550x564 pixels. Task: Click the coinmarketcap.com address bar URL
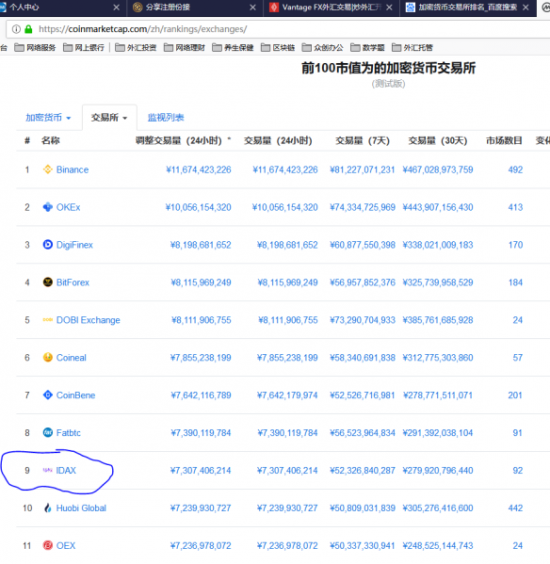pyautogui.click(x=143, y=29)
